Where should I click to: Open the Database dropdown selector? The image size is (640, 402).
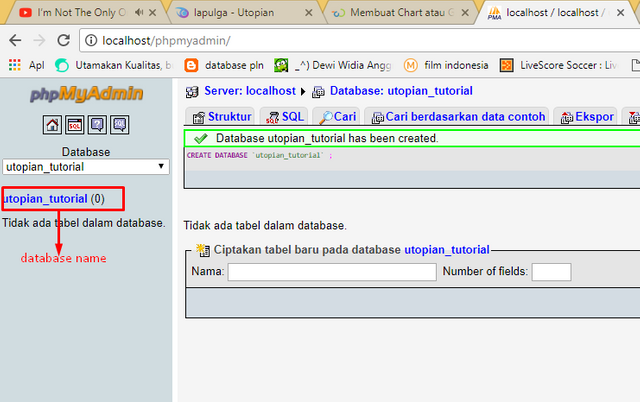[x=86, y=167]
